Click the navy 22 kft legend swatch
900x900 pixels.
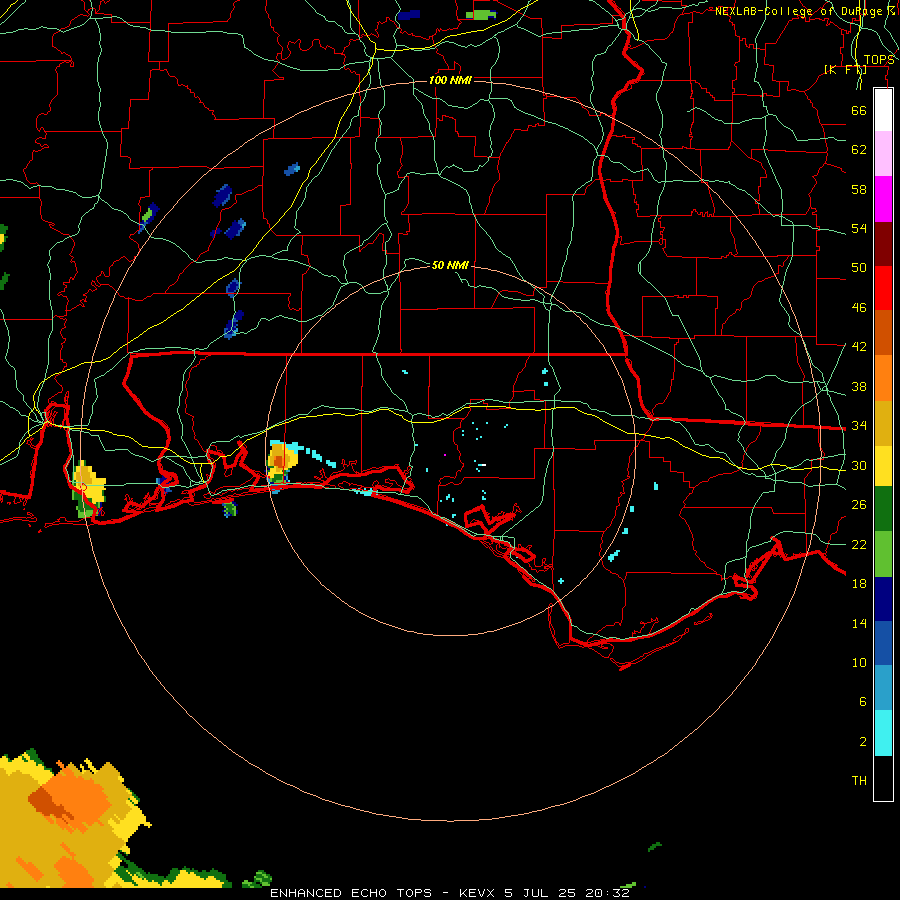click(x=883, y=599)
